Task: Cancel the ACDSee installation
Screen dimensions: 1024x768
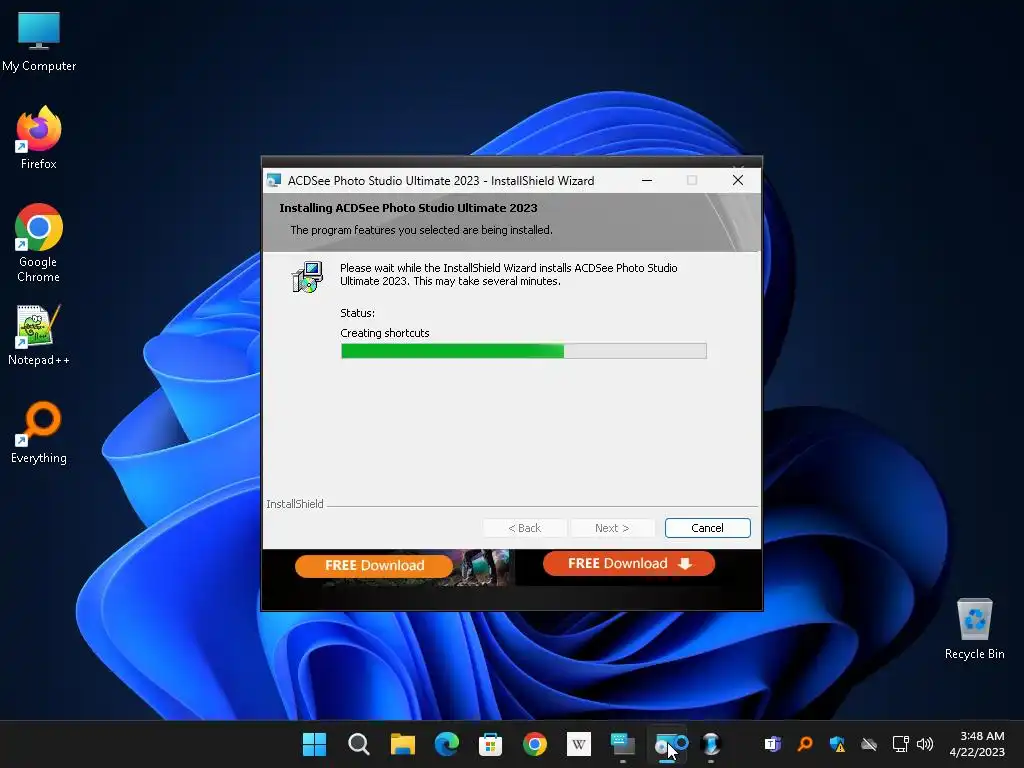Action: click(707, 528)
